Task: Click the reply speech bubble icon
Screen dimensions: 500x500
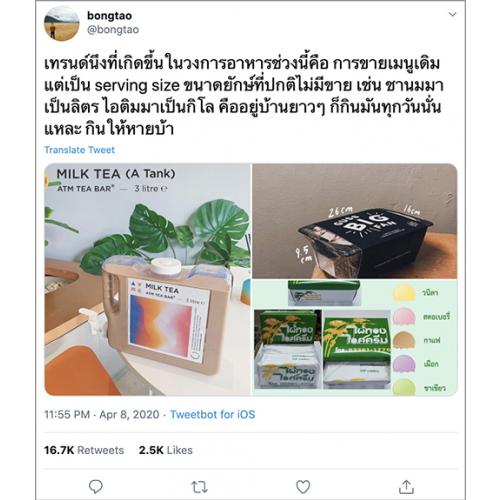Action: tap(96, 487)
